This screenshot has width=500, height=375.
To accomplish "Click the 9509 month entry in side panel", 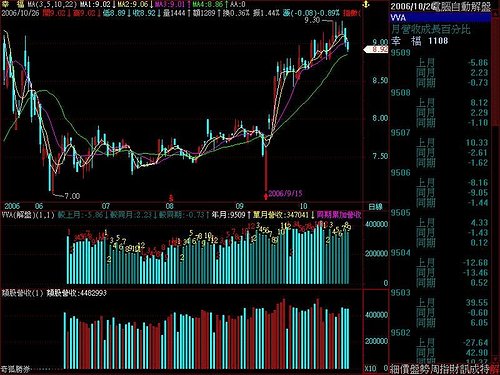I will [401, 53].
